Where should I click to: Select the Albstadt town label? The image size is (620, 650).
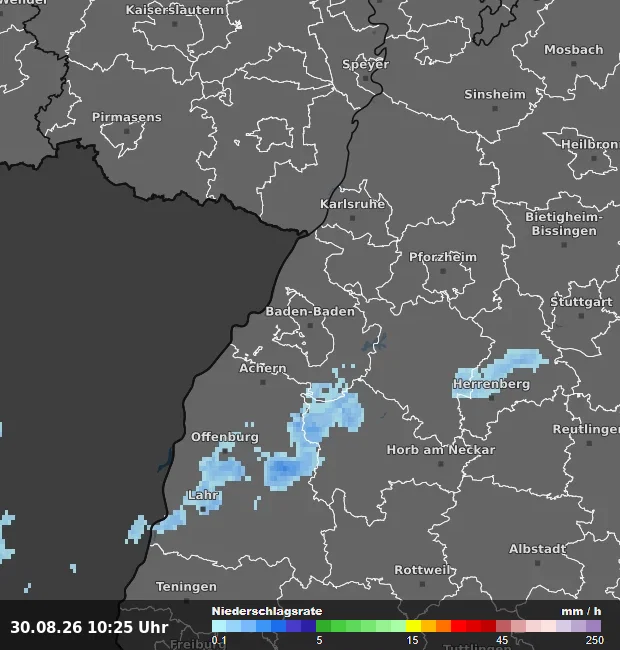click(538, 549)
